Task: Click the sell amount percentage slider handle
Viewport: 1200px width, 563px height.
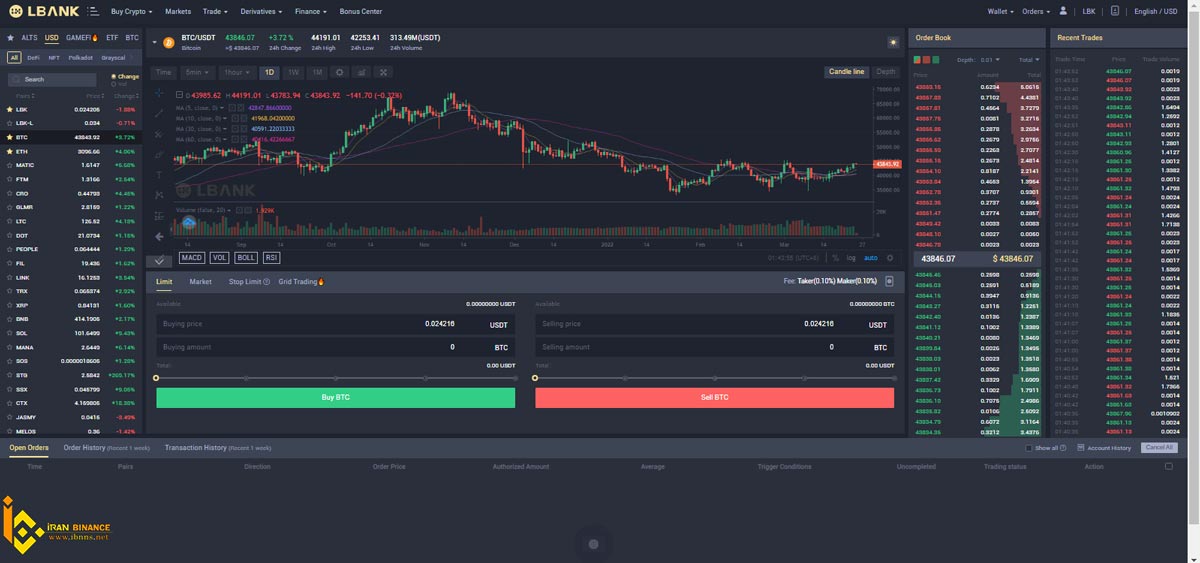Action: point(535,378)
